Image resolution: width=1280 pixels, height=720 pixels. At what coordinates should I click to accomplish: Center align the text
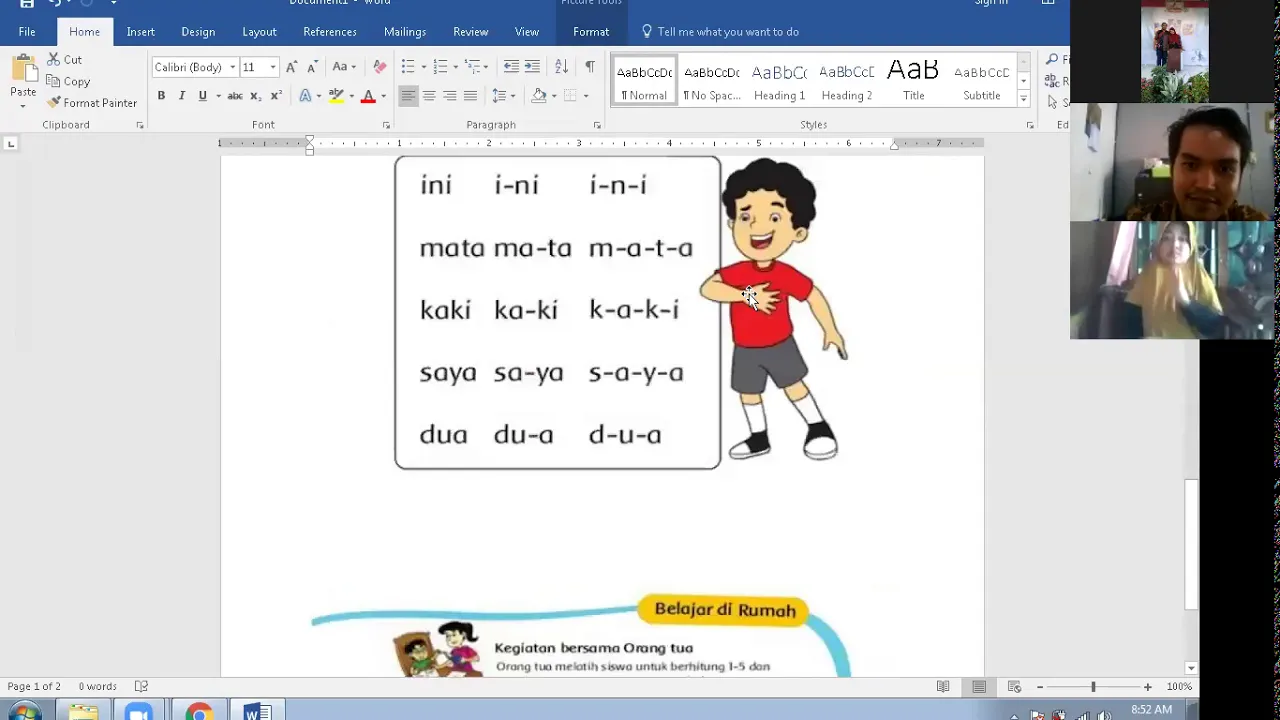[429, 96]
